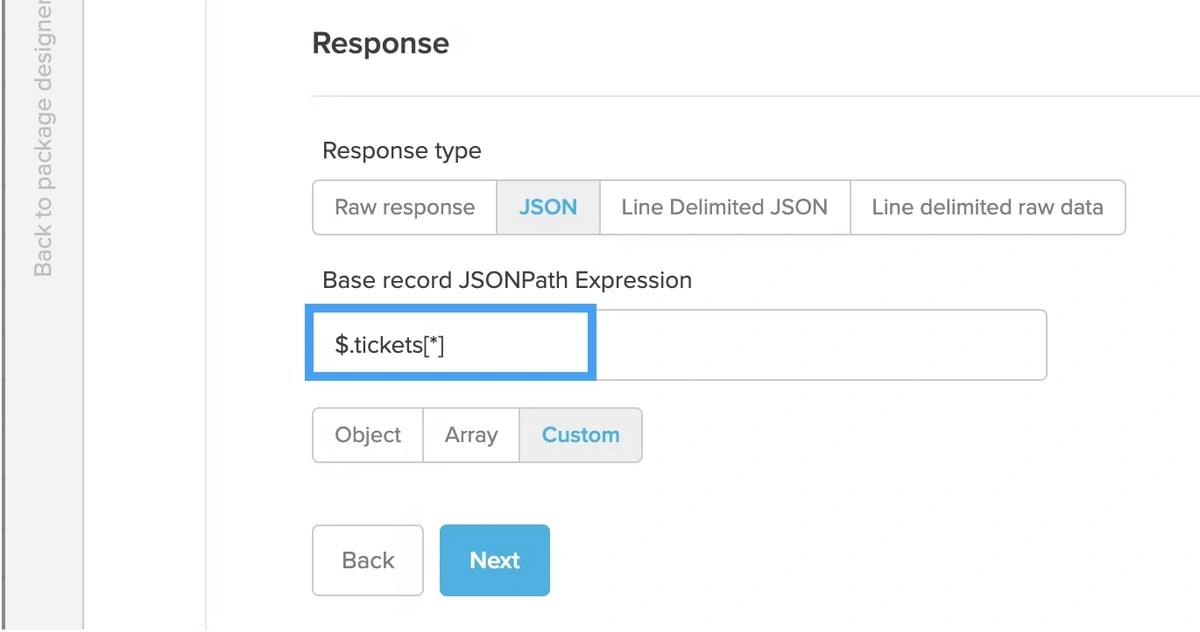Click empty right side of JSONPath field
1200x632 pixels.
pyautogui.click(x=820, y=345)
